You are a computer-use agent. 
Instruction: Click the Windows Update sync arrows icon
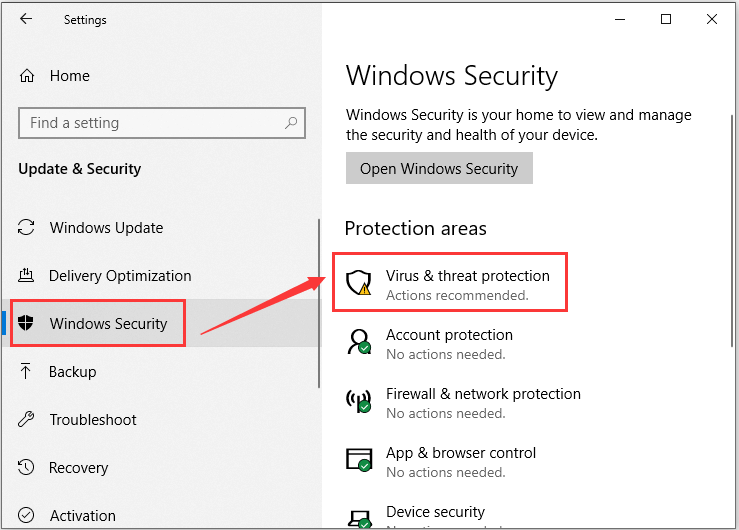pos(26,228)
